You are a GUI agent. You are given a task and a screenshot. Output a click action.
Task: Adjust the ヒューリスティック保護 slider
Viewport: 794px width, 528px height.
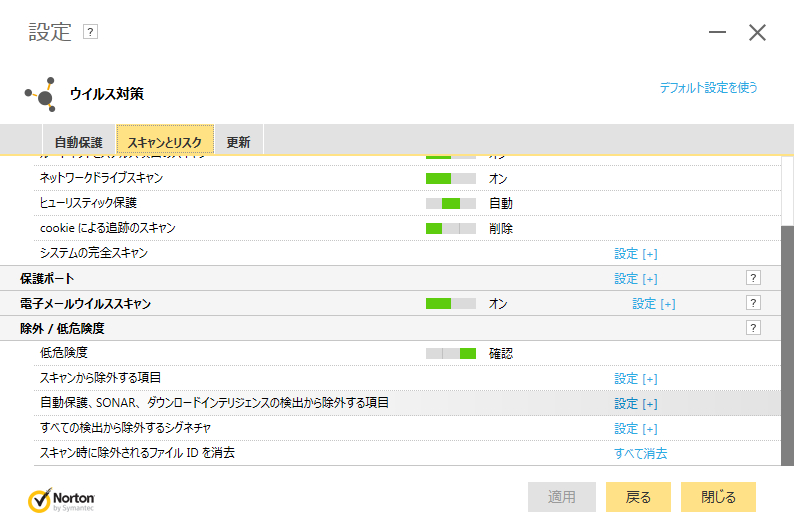(x=450, y=203)
